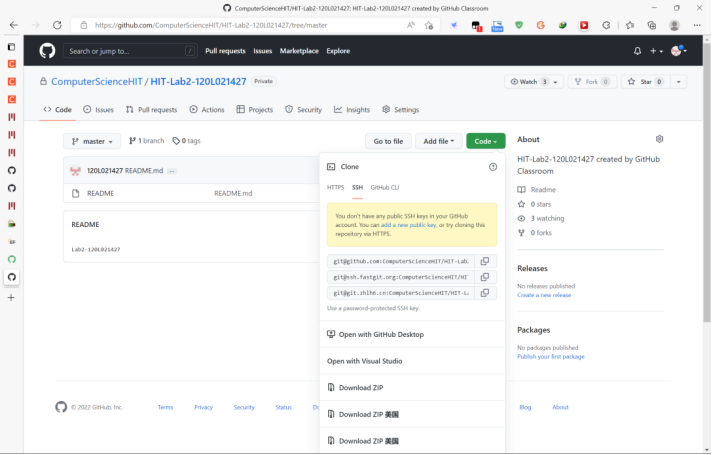Viewport: 712px width, 455px height.
Task: Open the Add file dropdown
Action: [x=439, y=141]
